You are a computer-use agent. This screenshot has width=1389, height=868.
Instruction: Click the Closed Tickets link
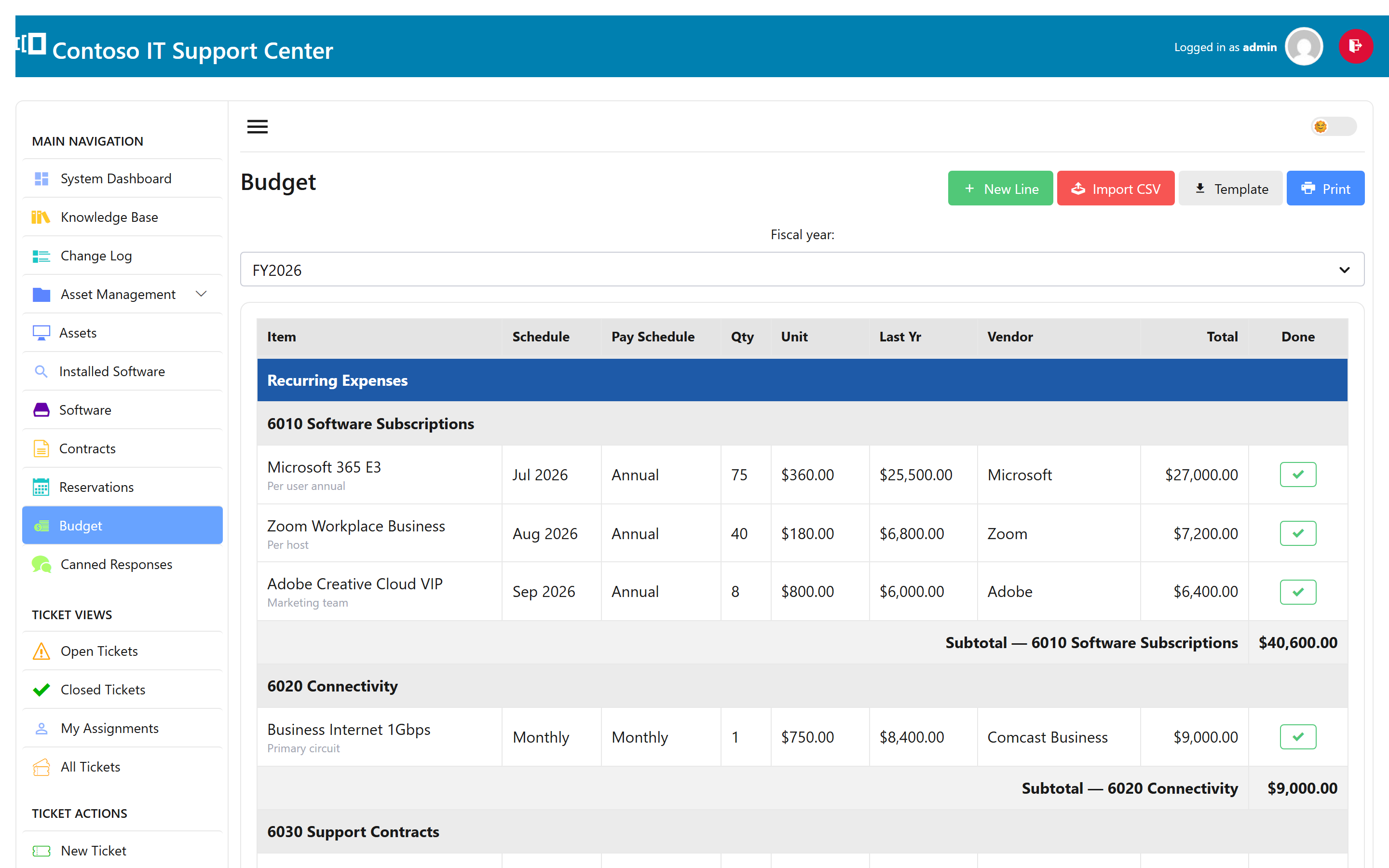point(122,690)
